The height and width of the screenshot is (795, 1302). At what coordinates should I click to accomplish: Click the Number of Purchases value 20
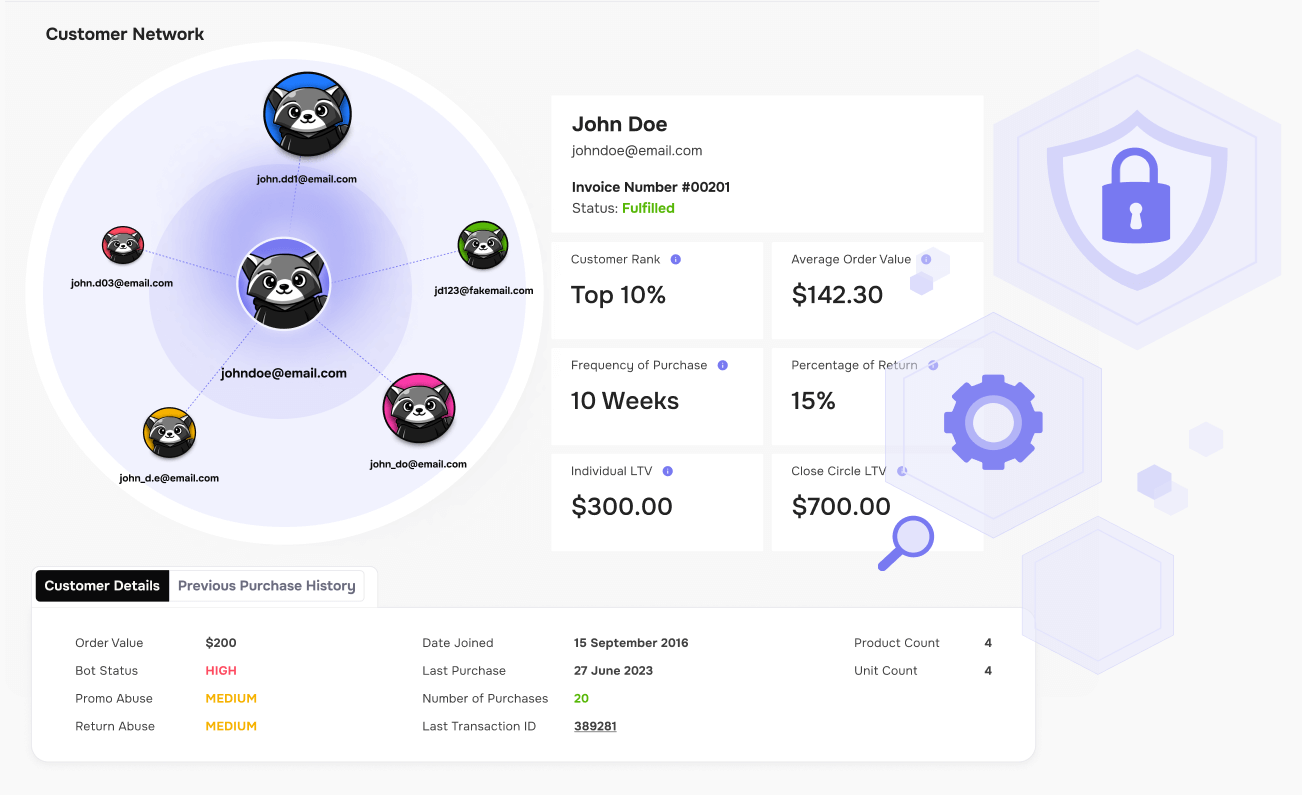click(581, 698)
